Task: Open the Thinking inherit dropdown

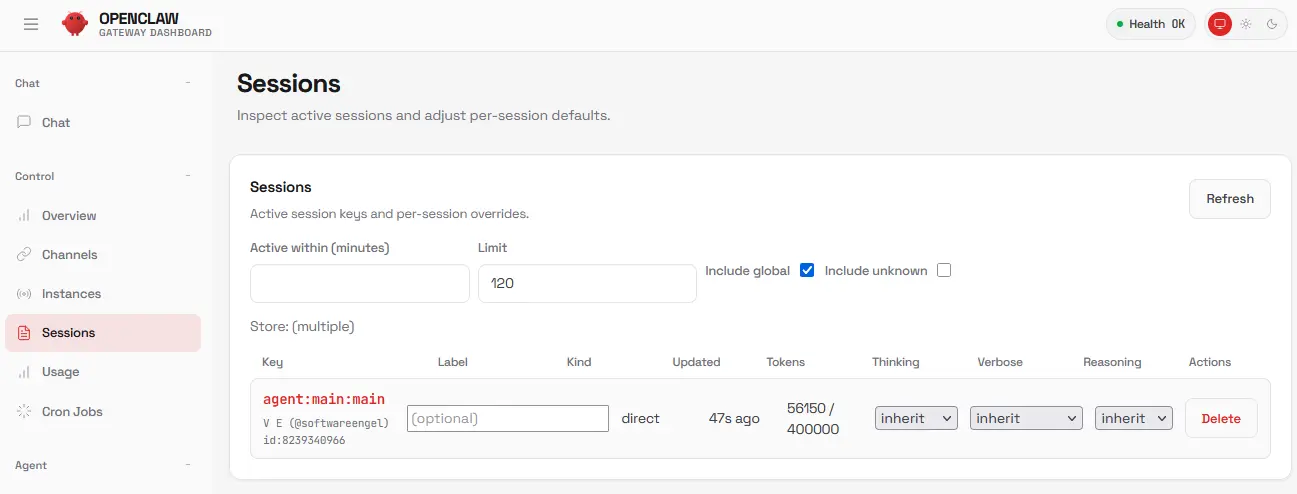Action: [x=916, y=418]
